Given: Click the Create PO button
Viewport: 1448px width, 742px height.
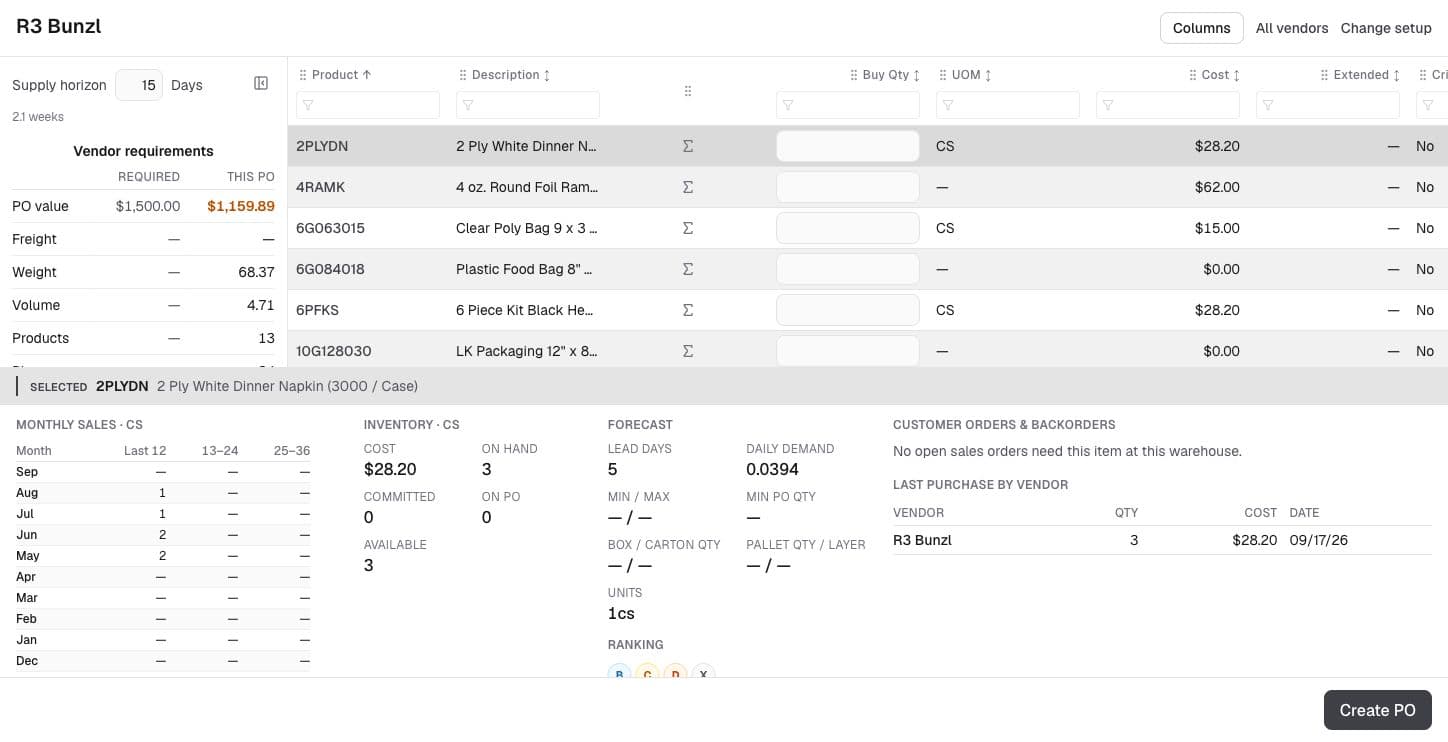Looking at the screenshot, I should click(x=1377, y=710).
